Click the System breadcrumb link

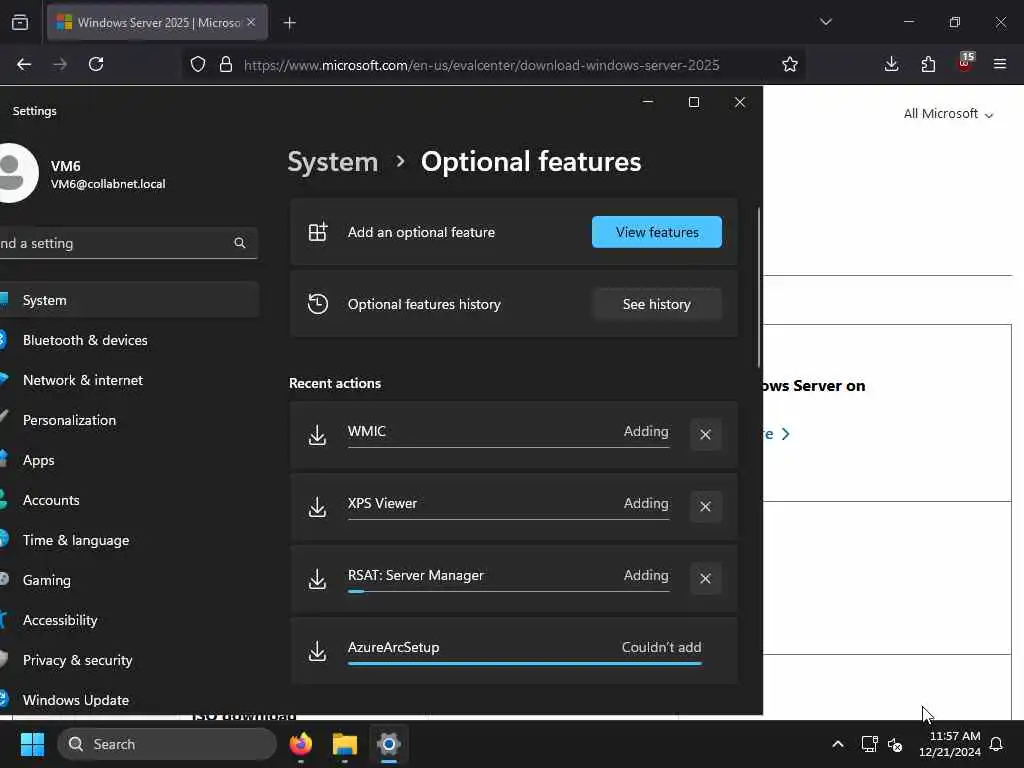pos(332,162)
